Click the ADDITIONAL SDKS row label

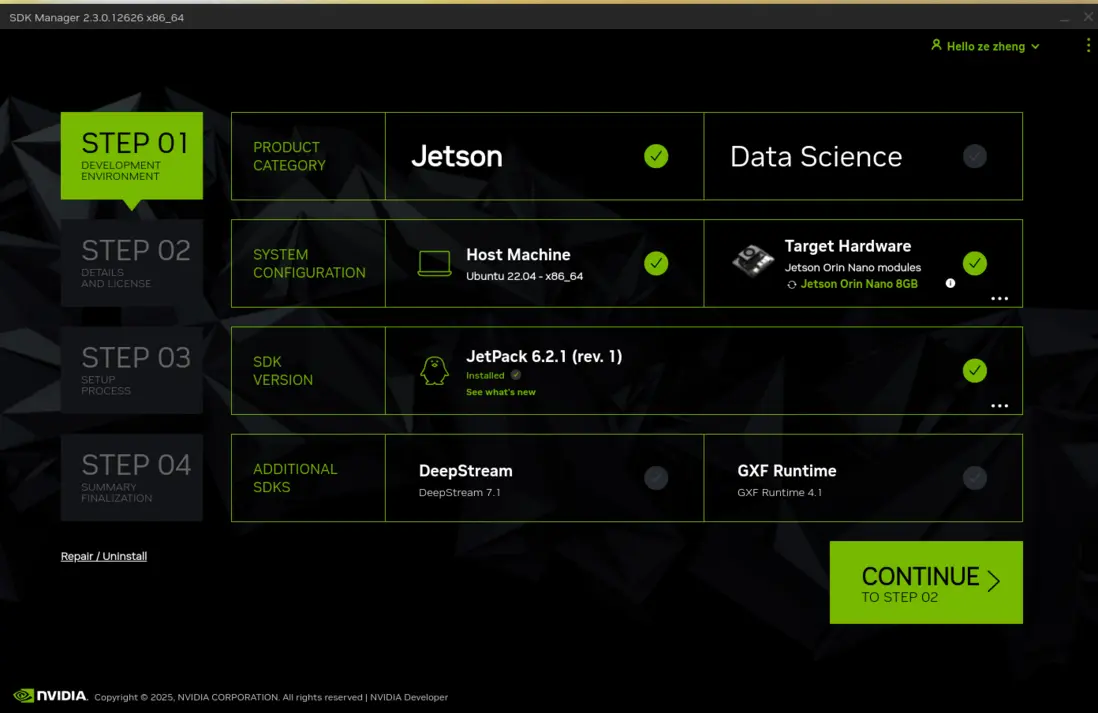295,478
